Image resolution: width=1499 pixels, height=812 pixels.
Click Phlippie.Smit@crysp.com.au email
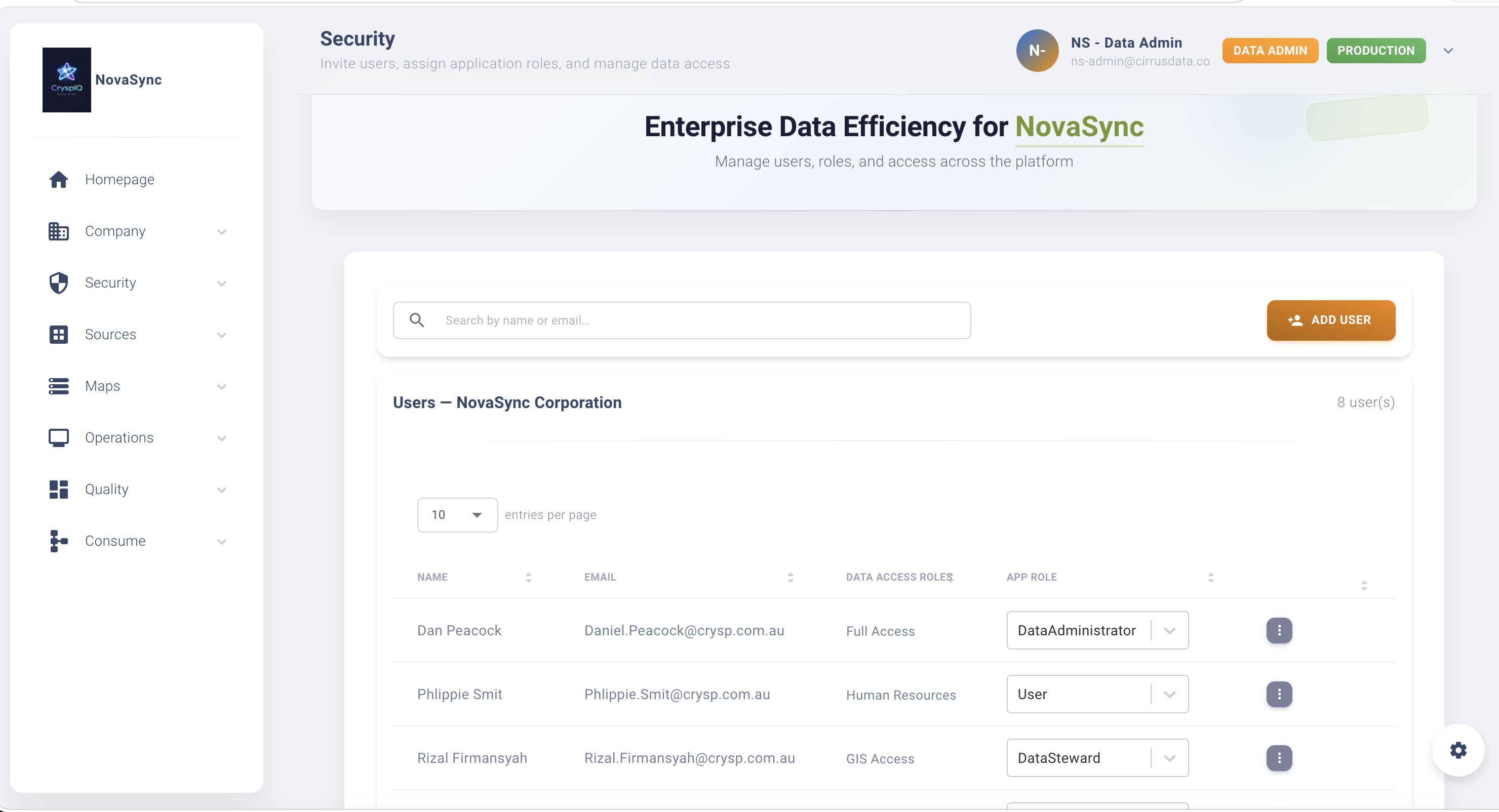click(677, 695)
